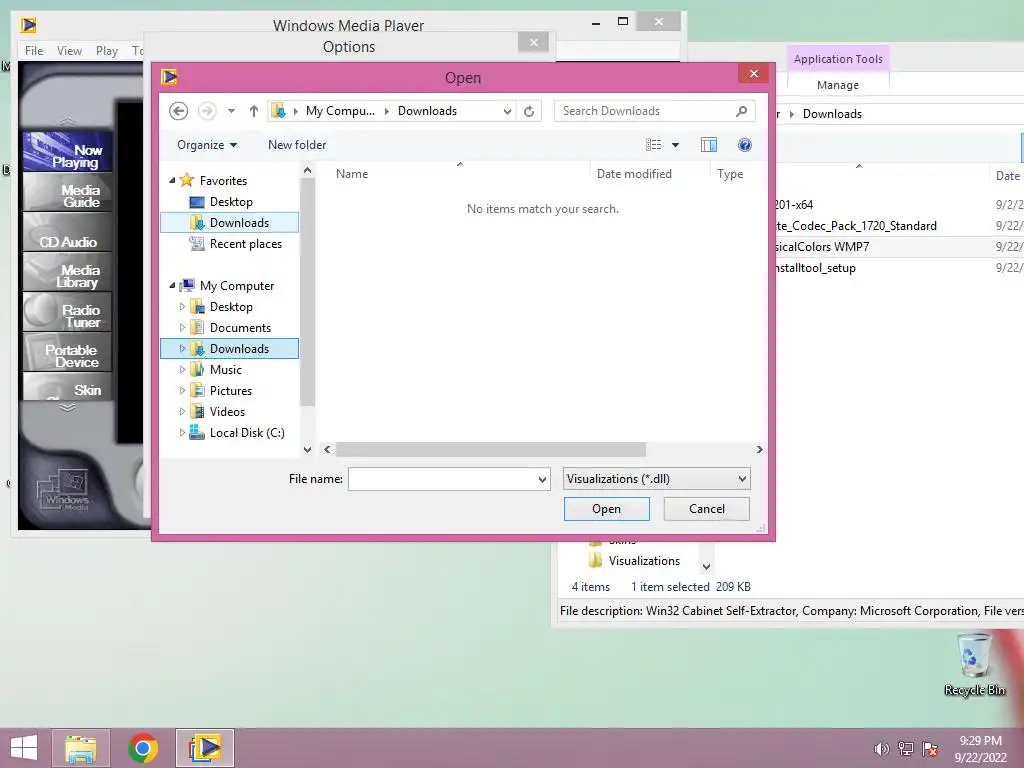Open recent locations dropdown next to Forward arrow
1024x768 pixels.
click(x=231, y=111)
